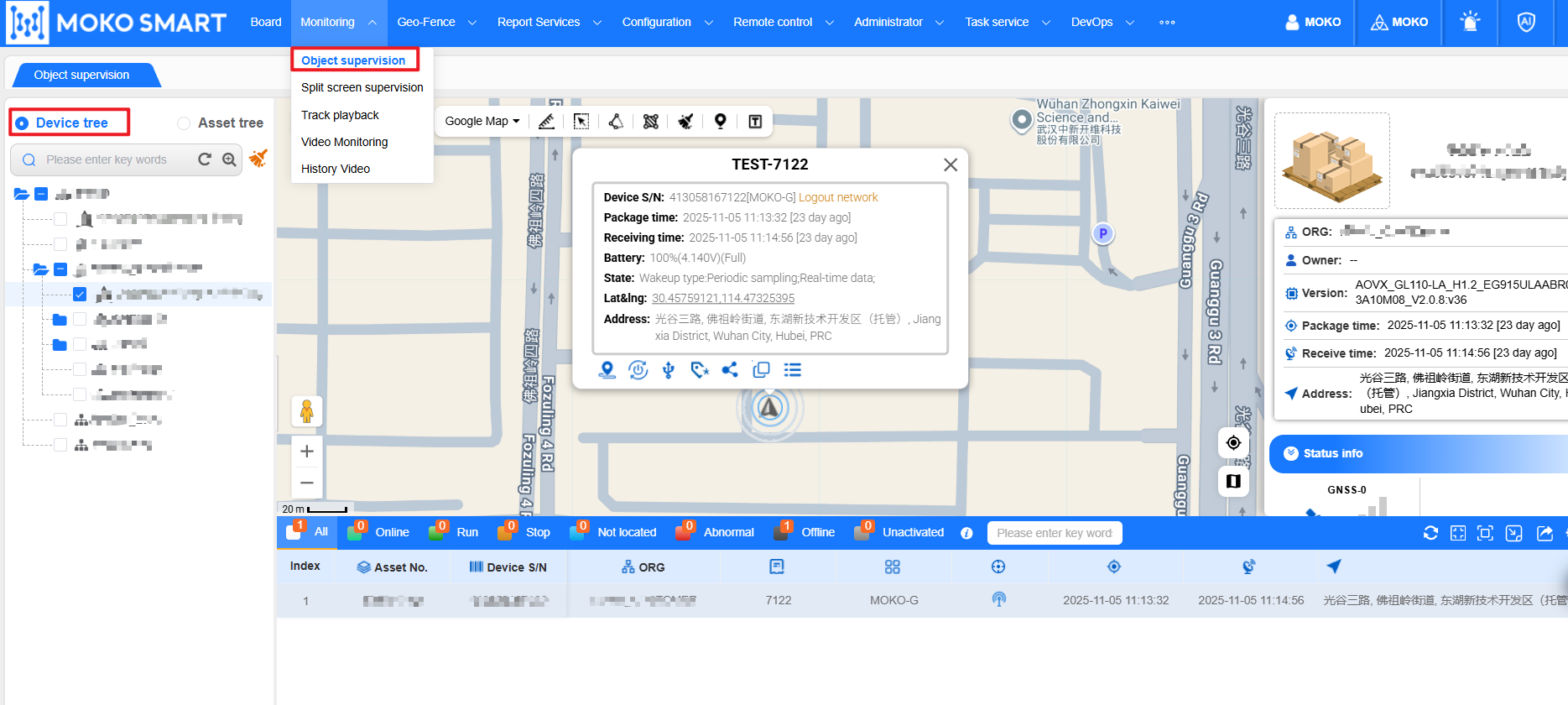Click the refresh icon beside the tree search

click(x=205, y=159)
